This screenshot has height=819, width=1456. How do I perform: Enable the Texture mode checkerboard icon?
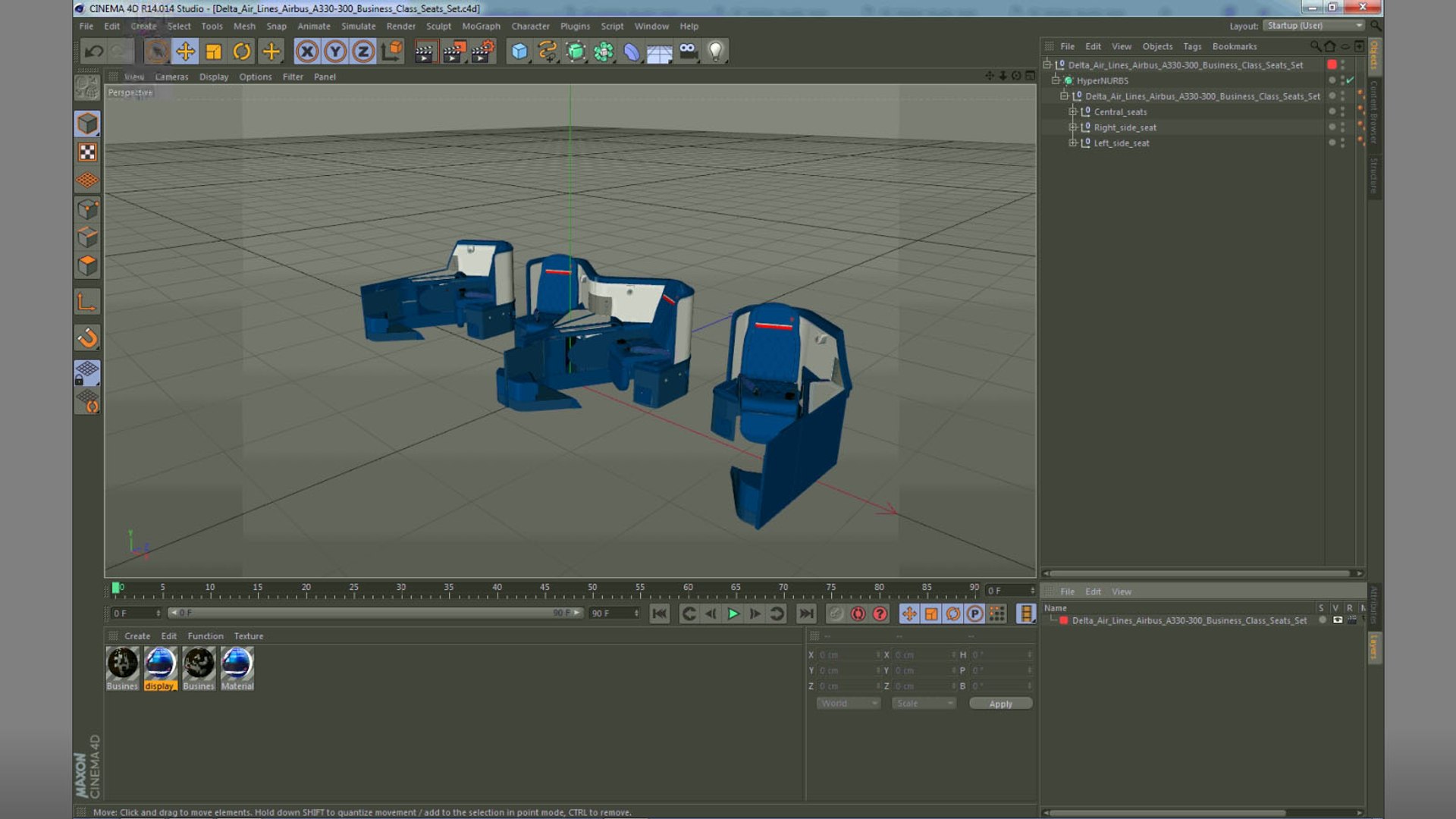coord(87,152)
